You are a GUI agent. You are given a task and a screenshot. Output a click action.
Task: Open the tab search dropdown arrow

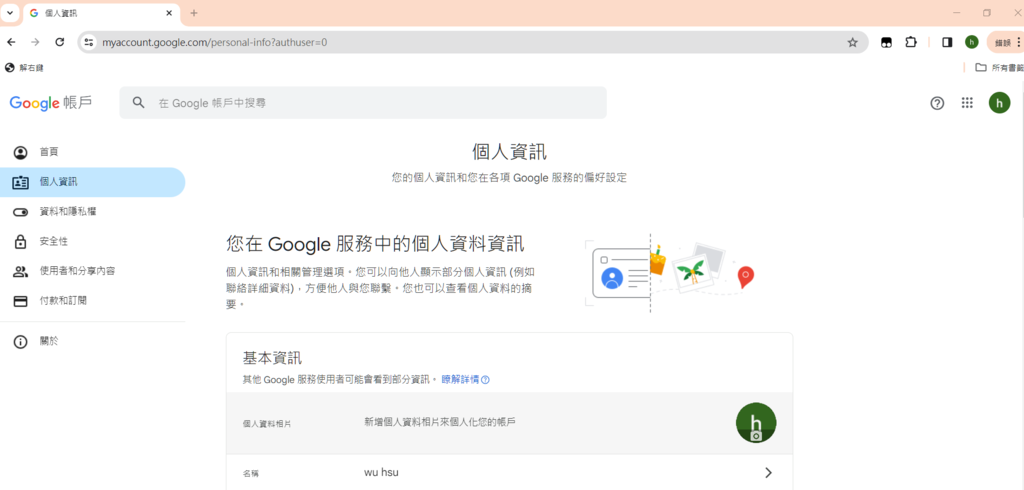pyautogui.click(x=10, y=13)
